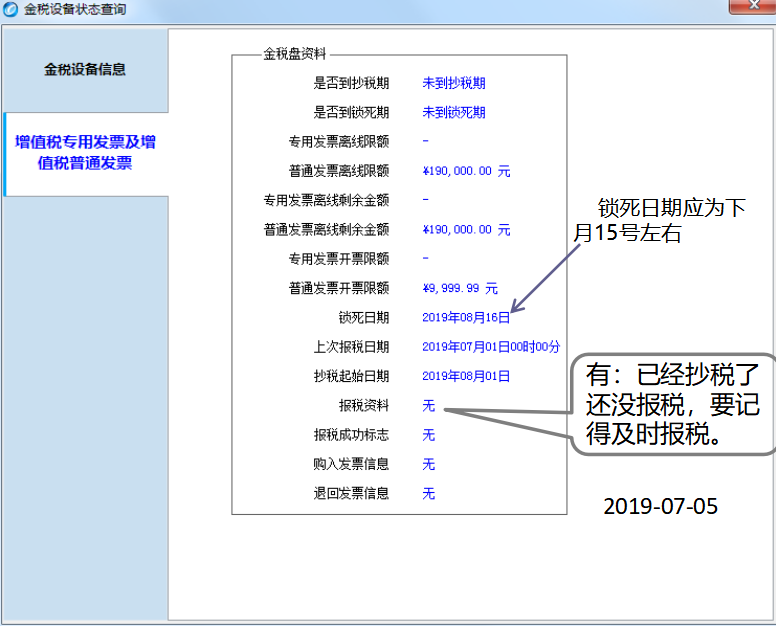Switch to the 金税设备信息 tab
The width and height of the screenshot is (776, 626).
click(x=85, y=70)
